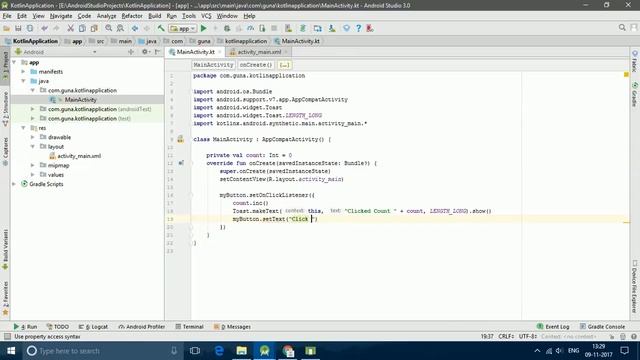Select activity_main.xml in the project tree
Viewport: 640px width, 360px height.
click(x=79, y=156)
